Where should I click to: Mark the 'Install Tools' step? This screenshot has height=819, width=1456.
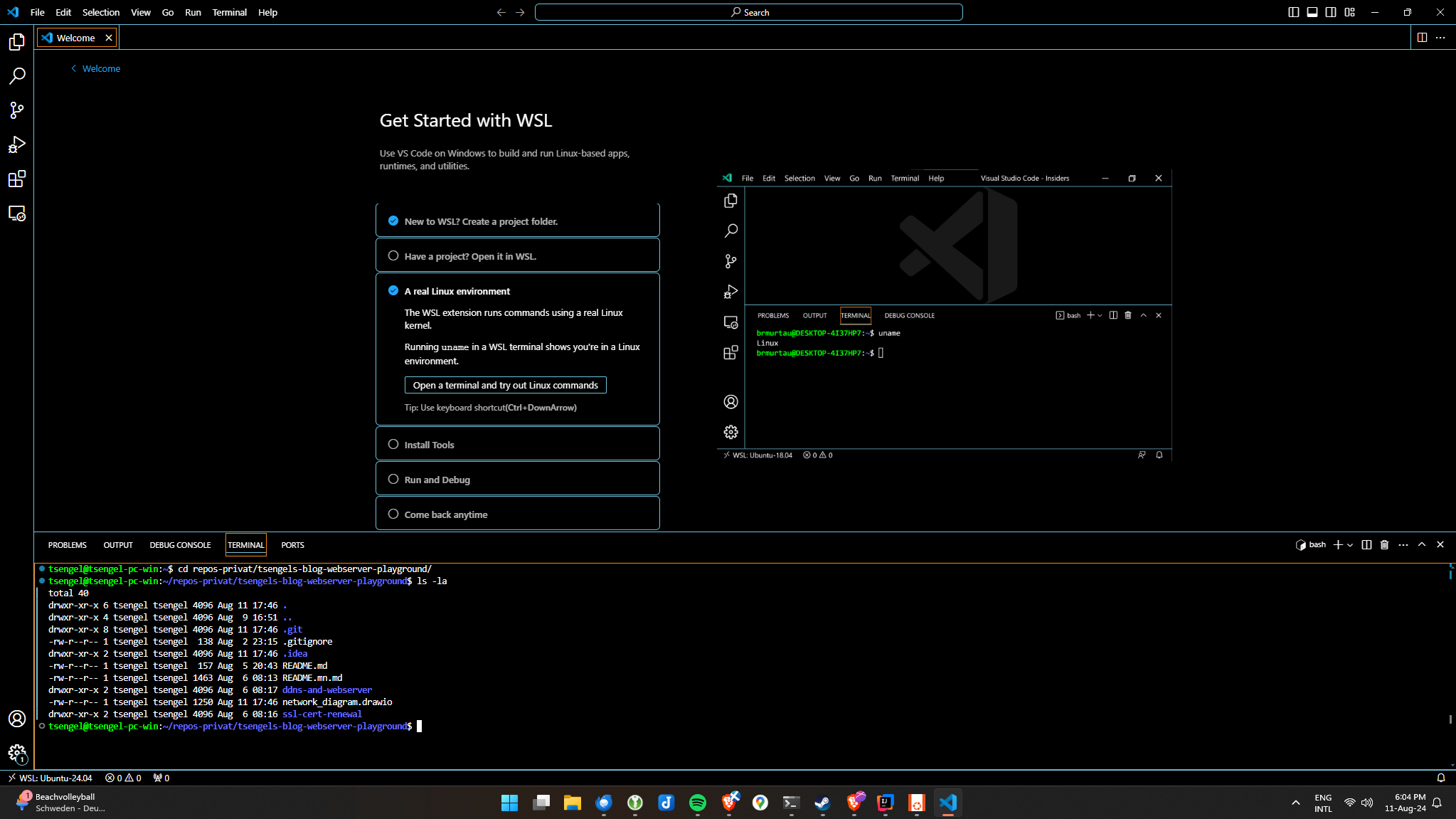point(393,445)
